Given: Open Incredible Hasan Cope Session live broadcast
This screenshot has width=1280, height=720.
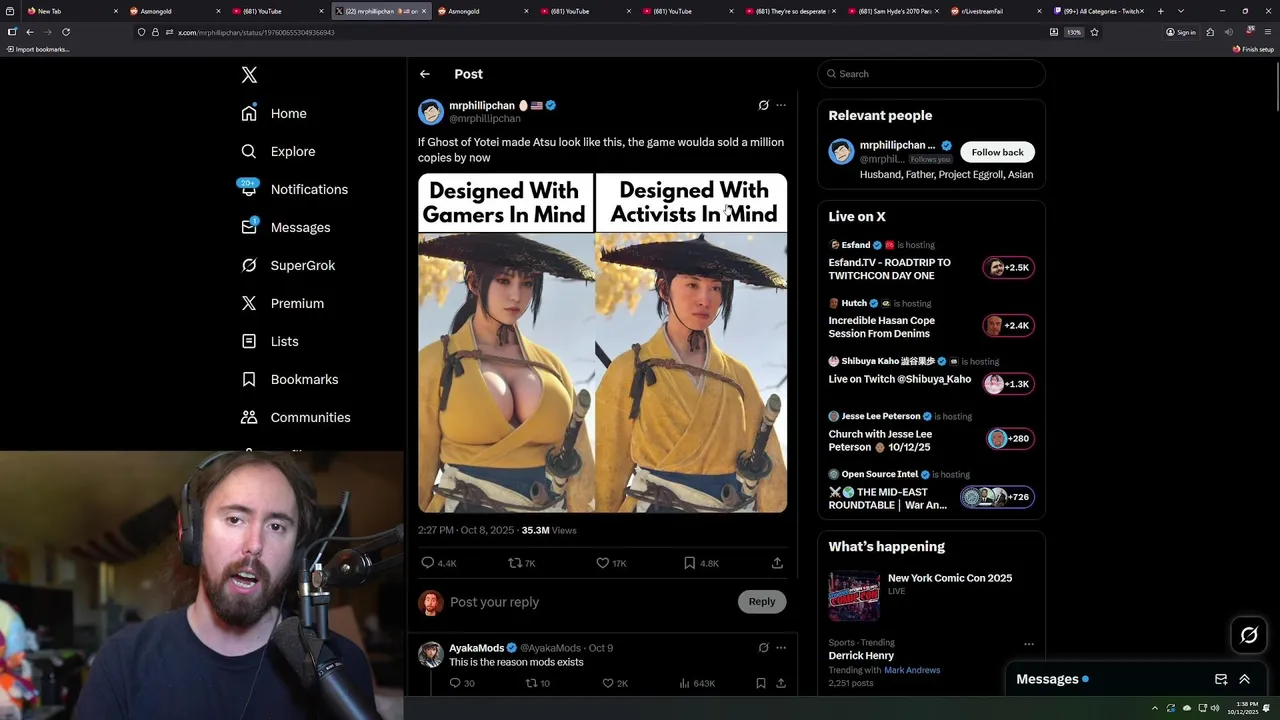Looking at the screenshot, I should tap(881, 327).
